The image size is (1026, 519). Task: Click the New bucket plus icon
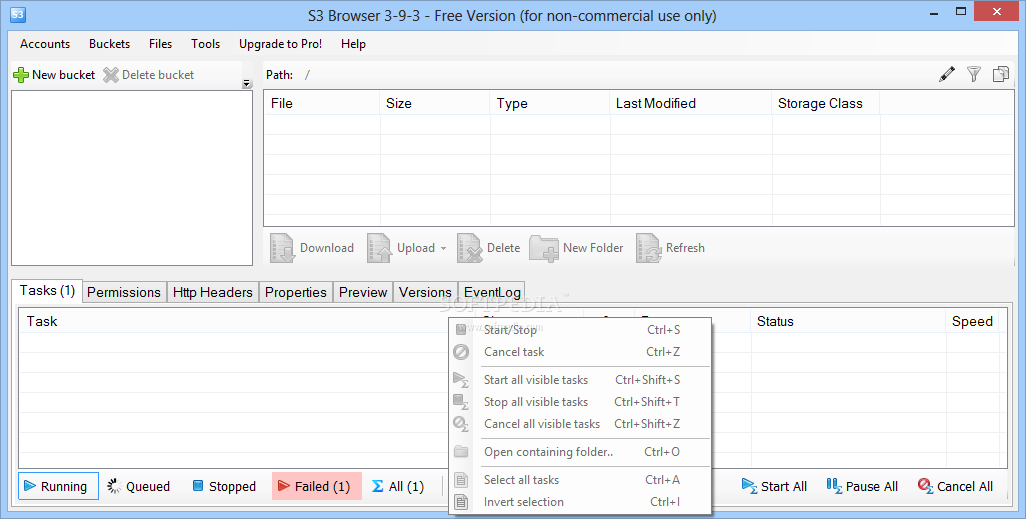click(21, 75)
